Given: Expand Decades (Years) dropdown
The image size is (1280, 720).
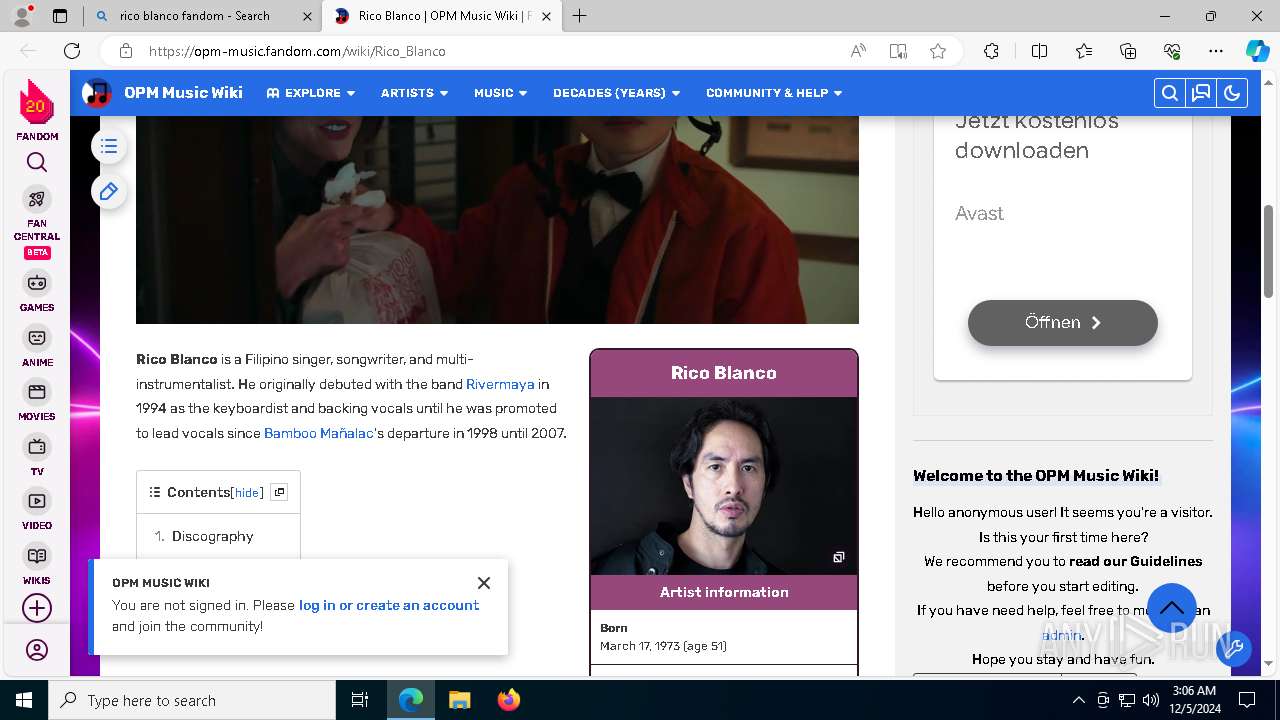Looking at the screenshot, I should 616,93.
